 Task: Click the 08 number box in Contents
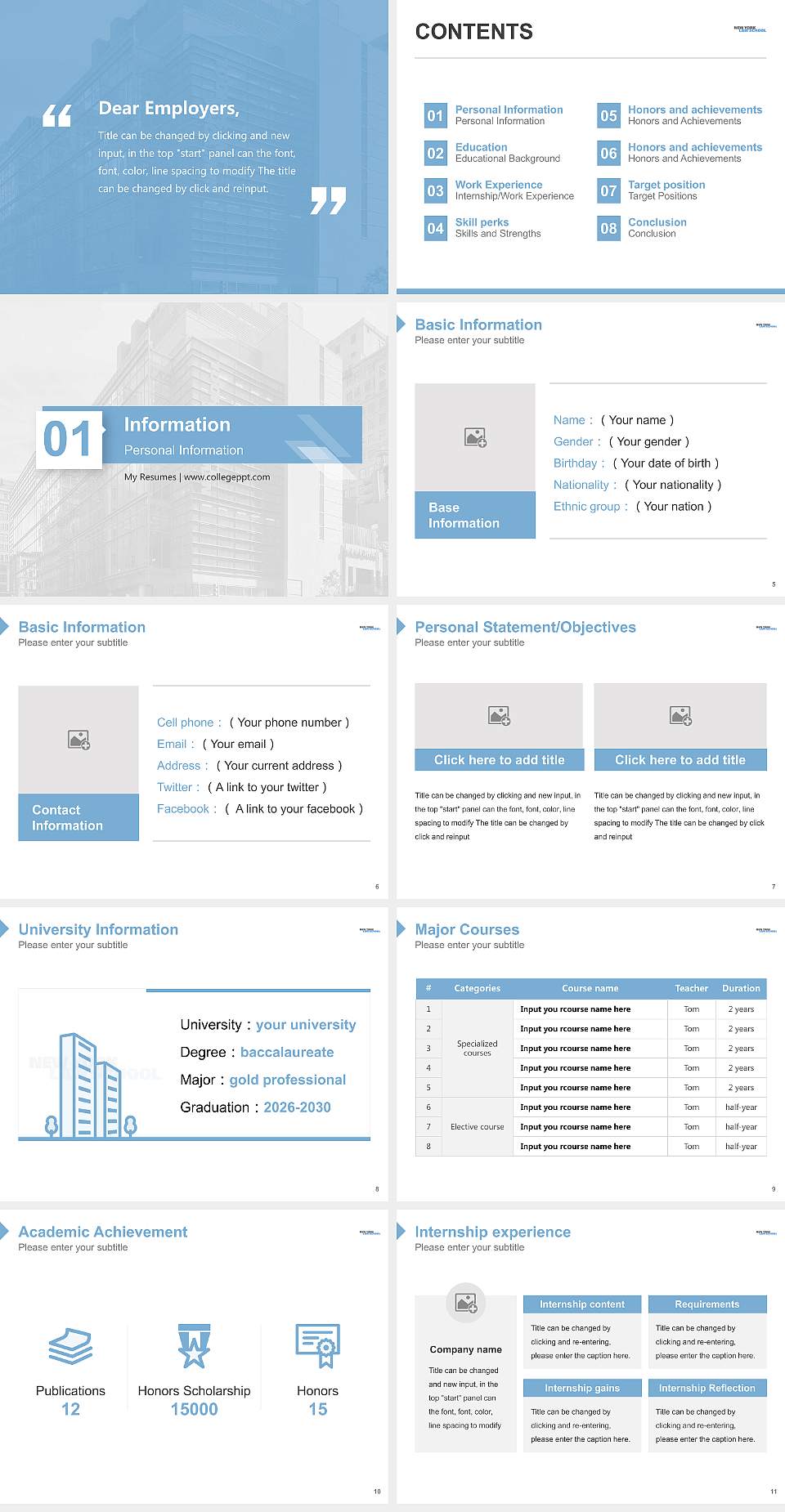609,228
